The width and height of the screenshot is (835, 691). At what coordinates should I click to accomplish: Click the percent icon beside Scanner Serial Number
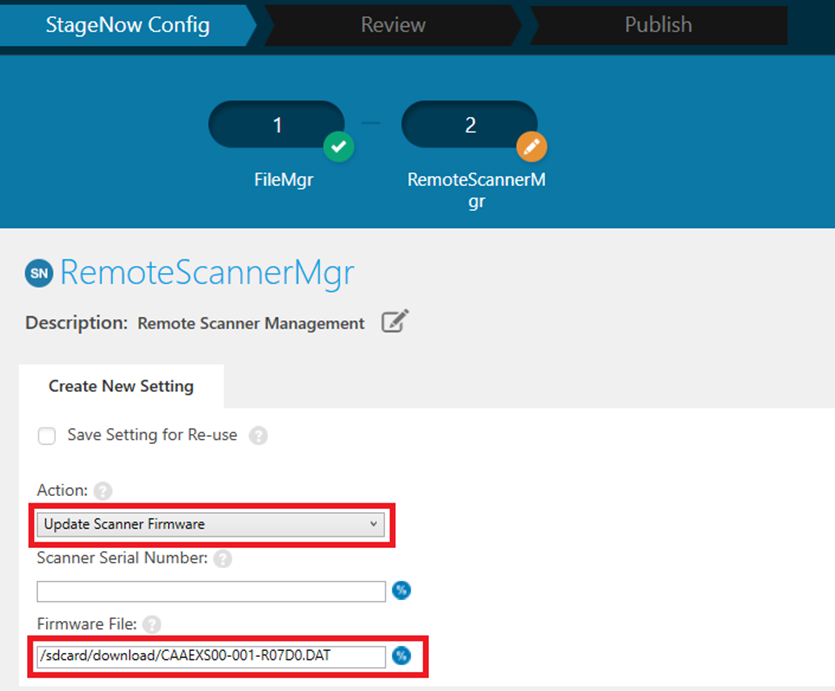pyautogui.click(x=401, y=591)
